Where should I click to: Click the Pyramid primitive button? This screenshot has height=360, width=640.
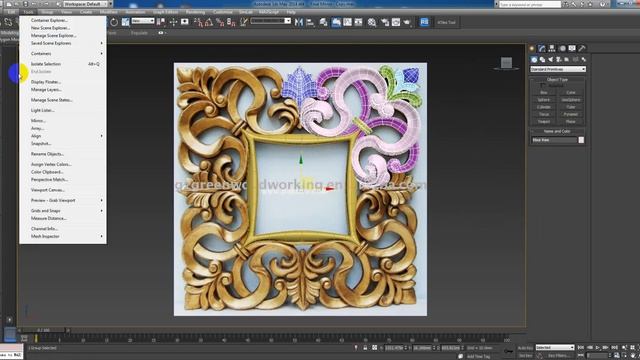[x=571, y=114]
